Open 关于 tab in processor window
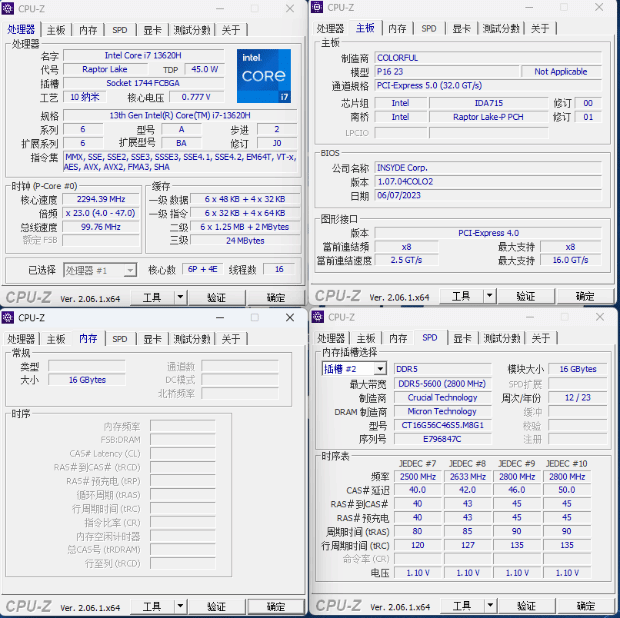The image size is (620, 618). [x=231, y=30]
